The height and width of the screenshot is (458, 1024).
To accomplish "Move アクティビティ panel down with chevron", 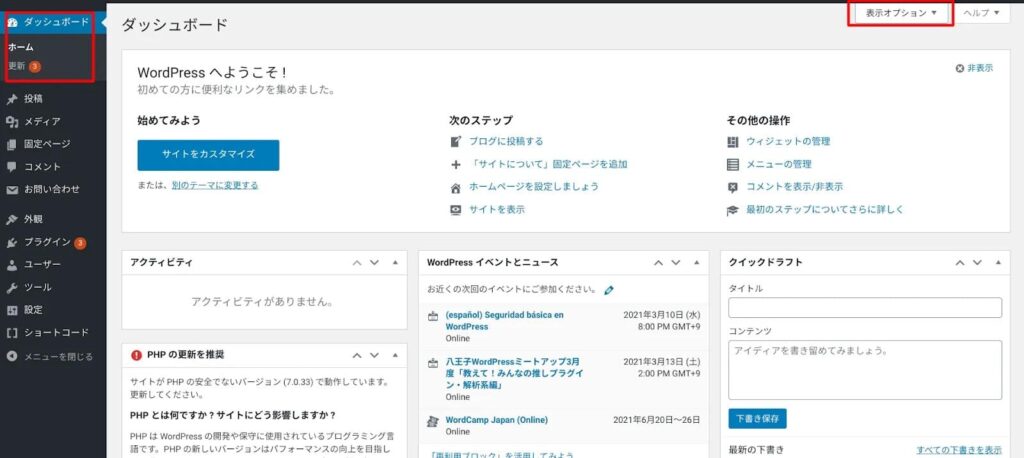I will (374, 263).
